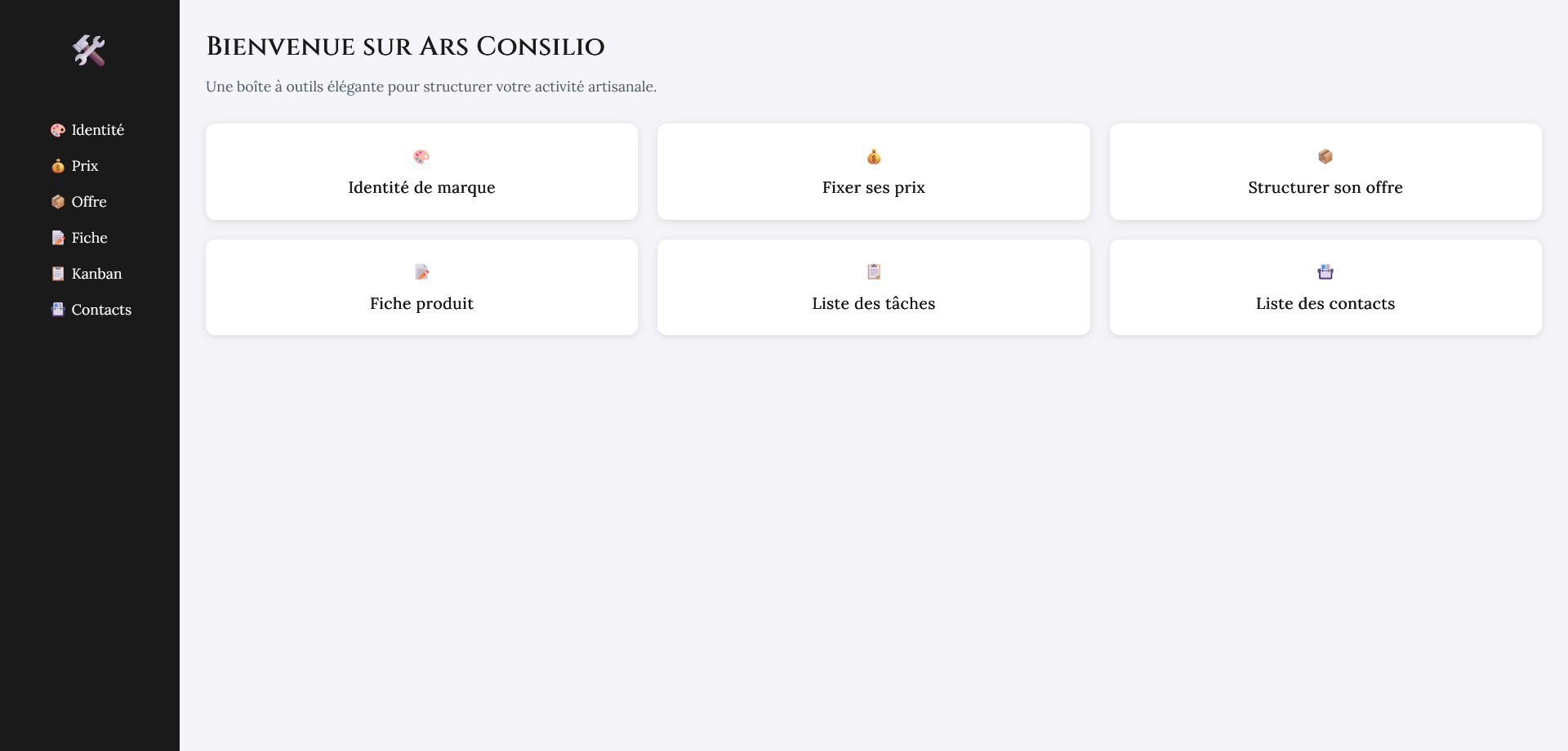The width and height of the screenshot is (1568, 751).
Task: Click the hammer and wrench logo icon
Action: pos(89,51)
